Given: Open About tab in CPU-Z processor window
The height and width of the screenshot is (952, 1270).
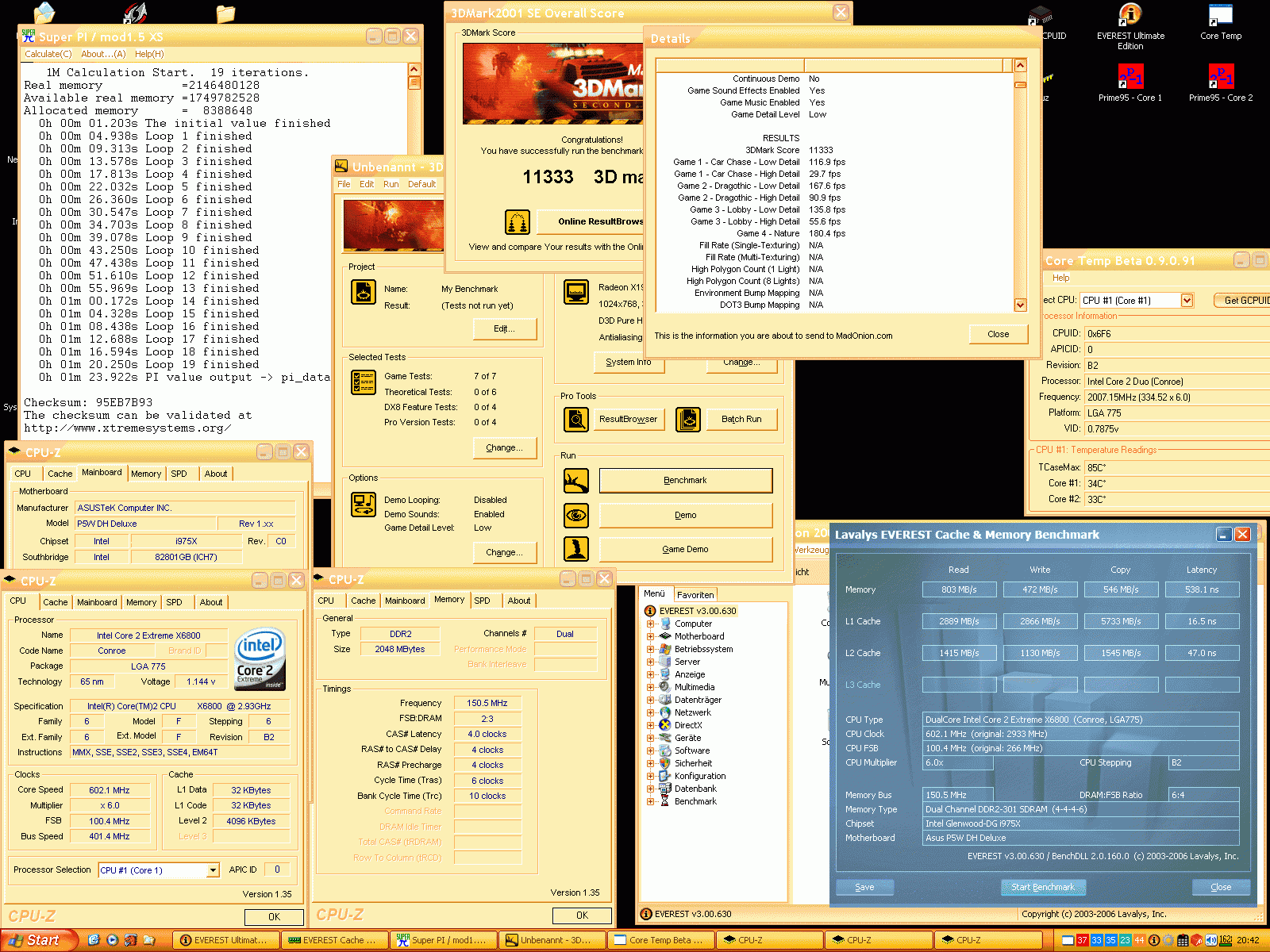Looking at the screenshot, I should pos(211,602).
